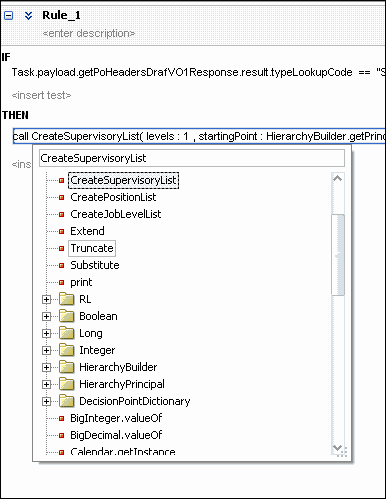Click the function list scroll-up arrow
Viewport: 386px width, 499px height.
click(x=338, y=179)
